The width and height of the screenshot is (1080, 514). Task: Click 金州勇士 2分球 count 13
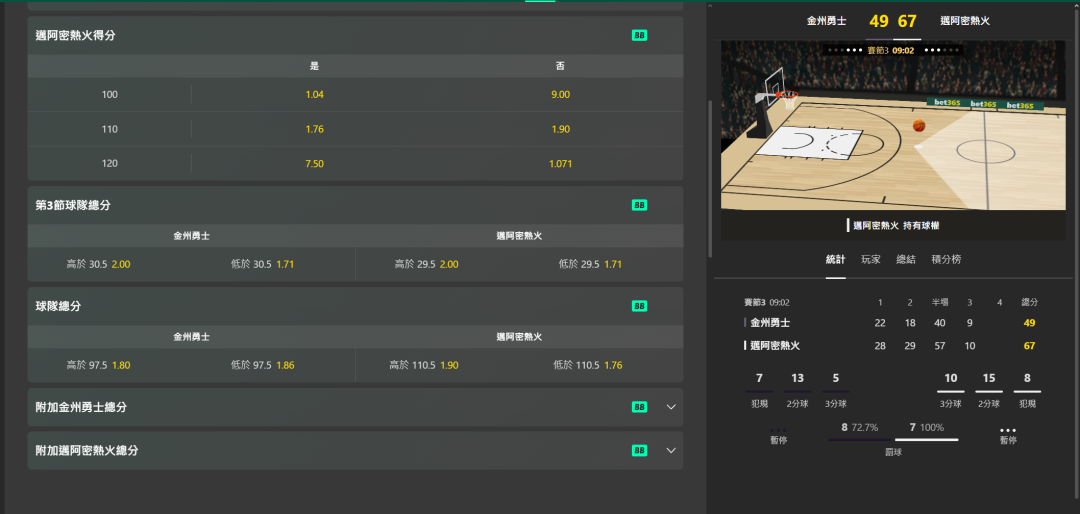tap(798, 378)
